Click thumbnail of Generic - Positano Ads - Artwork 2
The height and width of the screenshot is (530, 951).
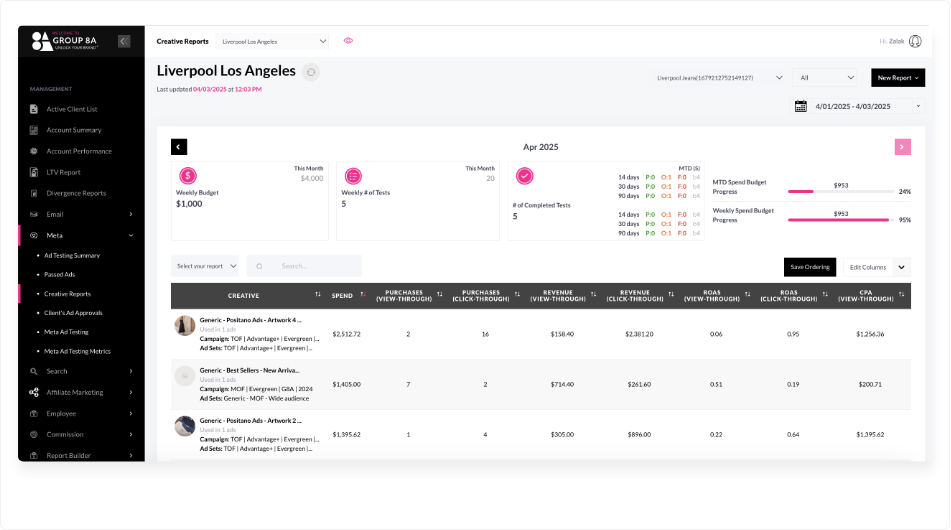point(185,426)
